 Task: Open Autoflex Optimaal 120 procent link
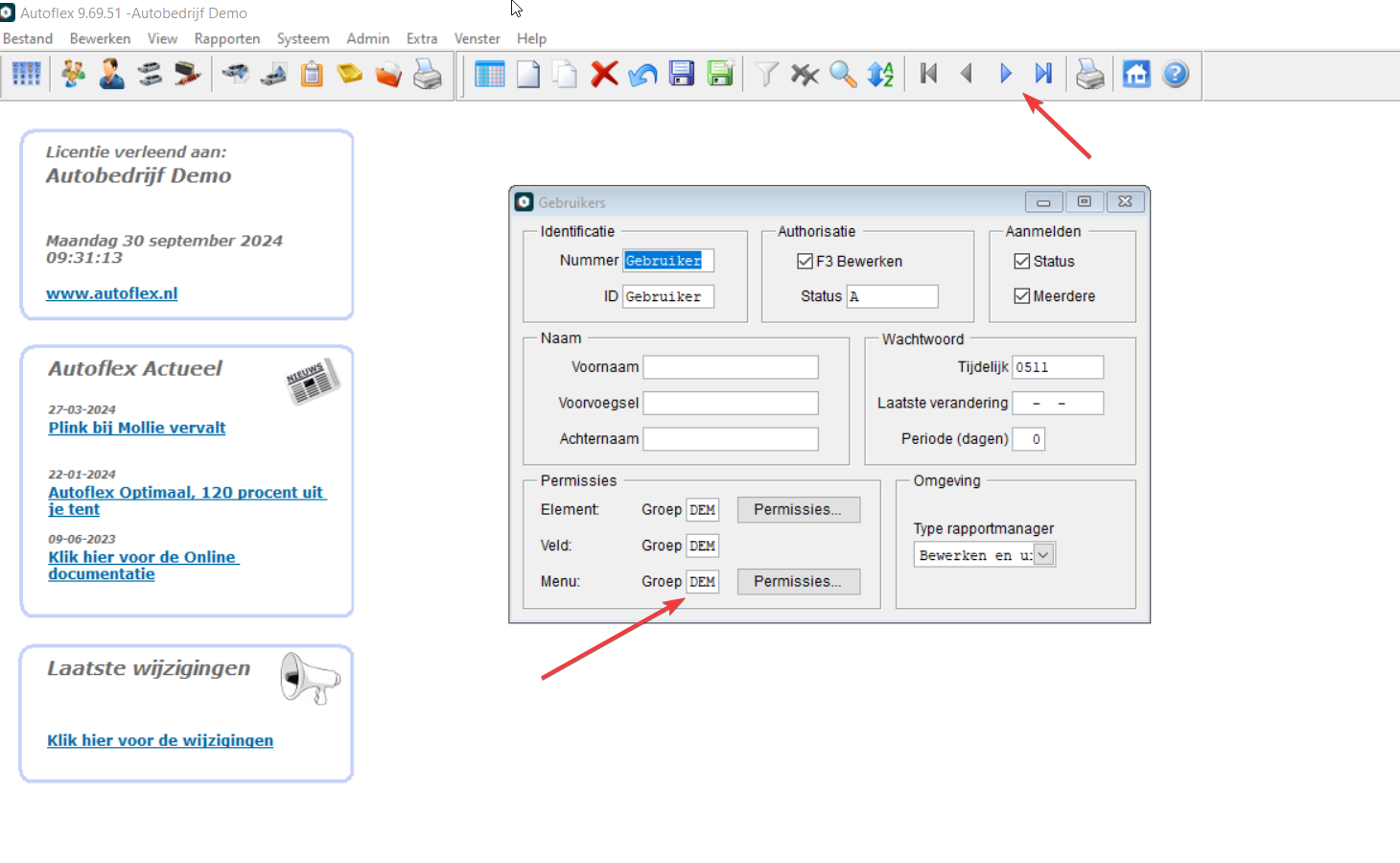[x=187, y=501]
